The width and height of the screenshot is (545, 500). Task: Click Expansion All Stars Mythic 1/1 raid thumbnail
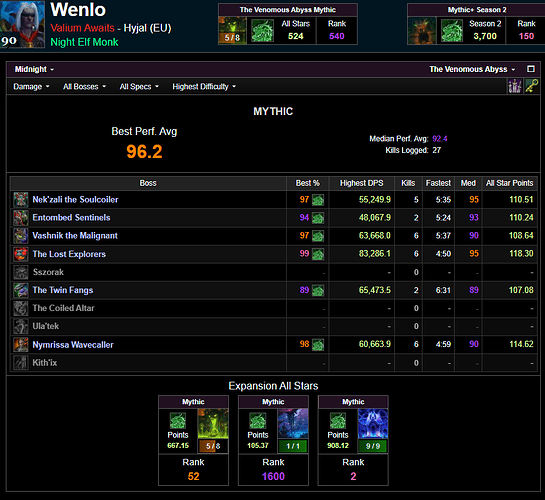click(293, 424)
